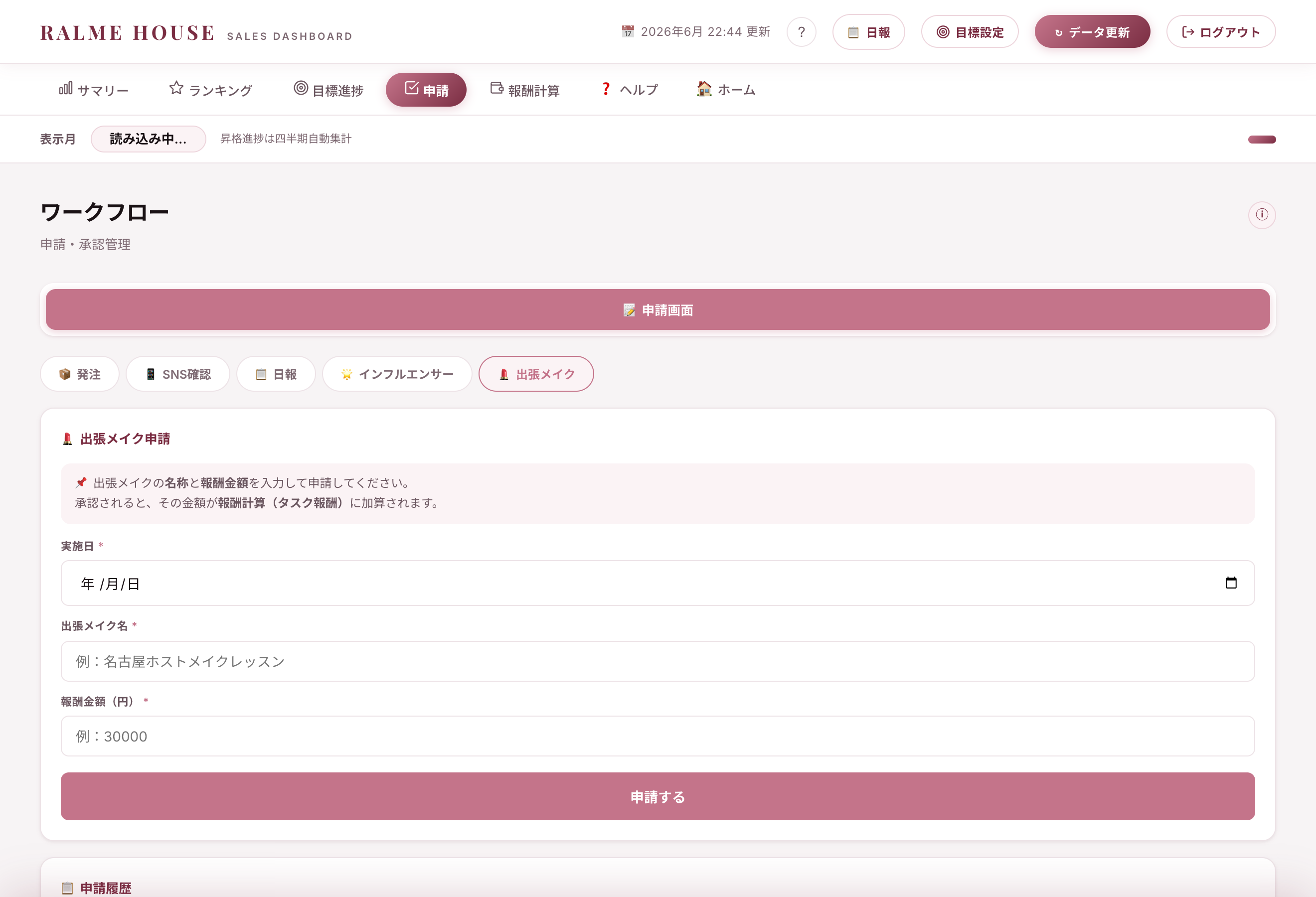Click the 申請画面 banner button
Image resolution: width=1316 pixels, height=897 pixels.
658,309
